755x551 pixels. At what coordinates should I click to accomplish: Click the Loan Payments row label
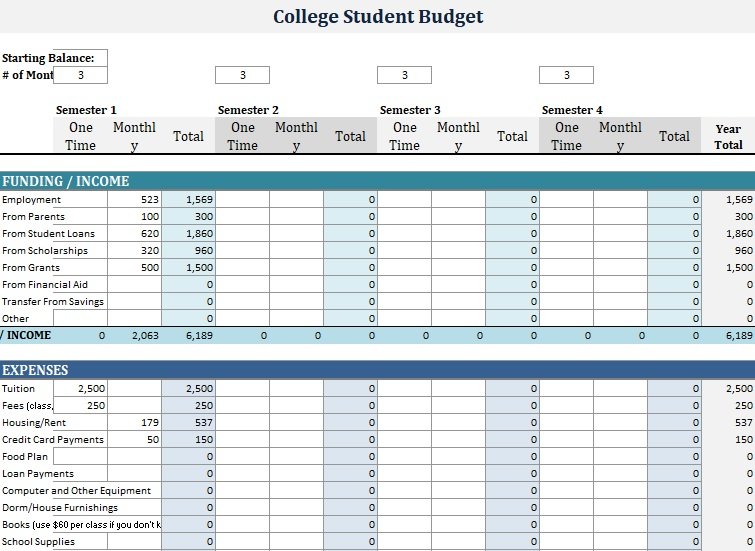click(38, 473)
